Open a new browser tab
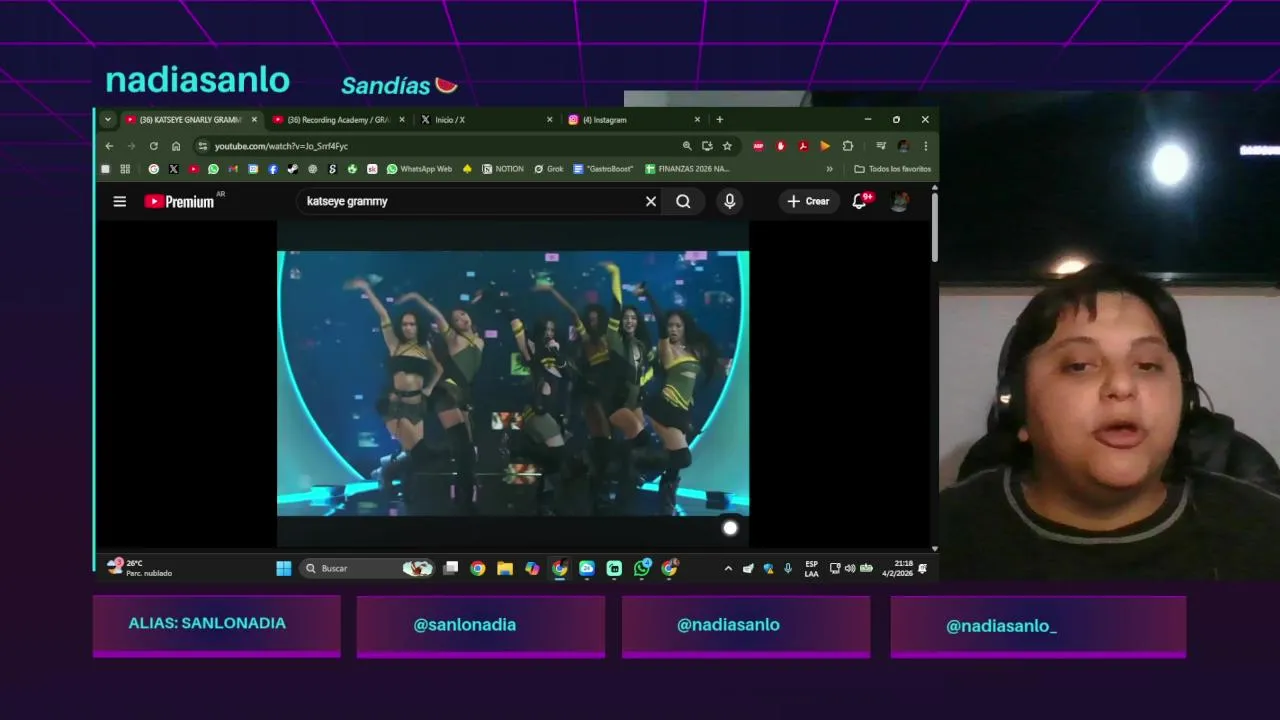Viewport: 1280px width, 720px height. pyautogui.click(x=719, y=119)
